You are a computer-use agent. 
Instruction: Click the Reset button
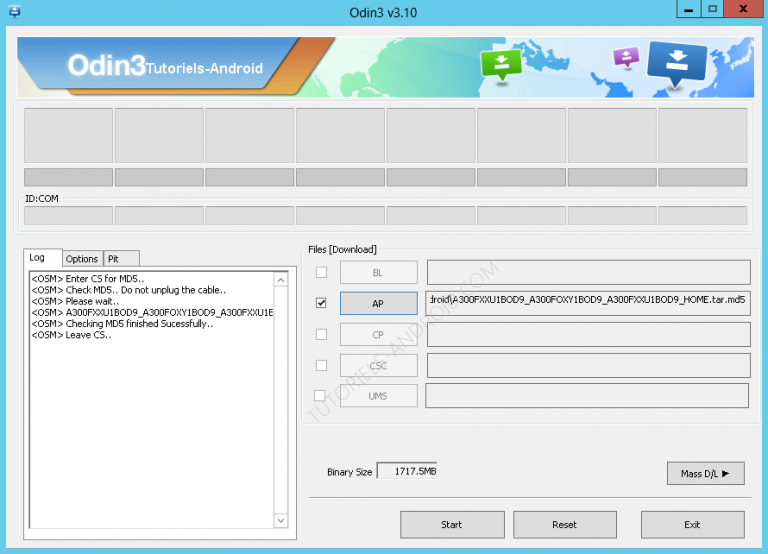pyautogui.click(x=565, y=525)
